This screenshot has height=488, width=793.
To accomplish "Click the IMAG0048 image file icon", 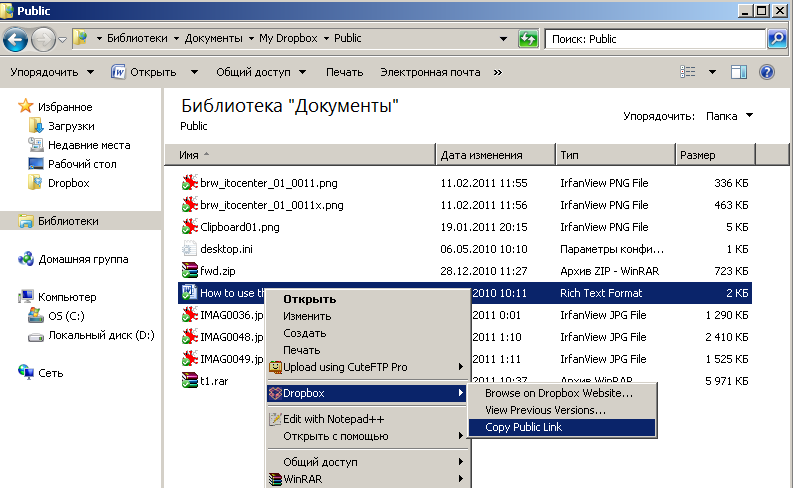I will 190,337.
